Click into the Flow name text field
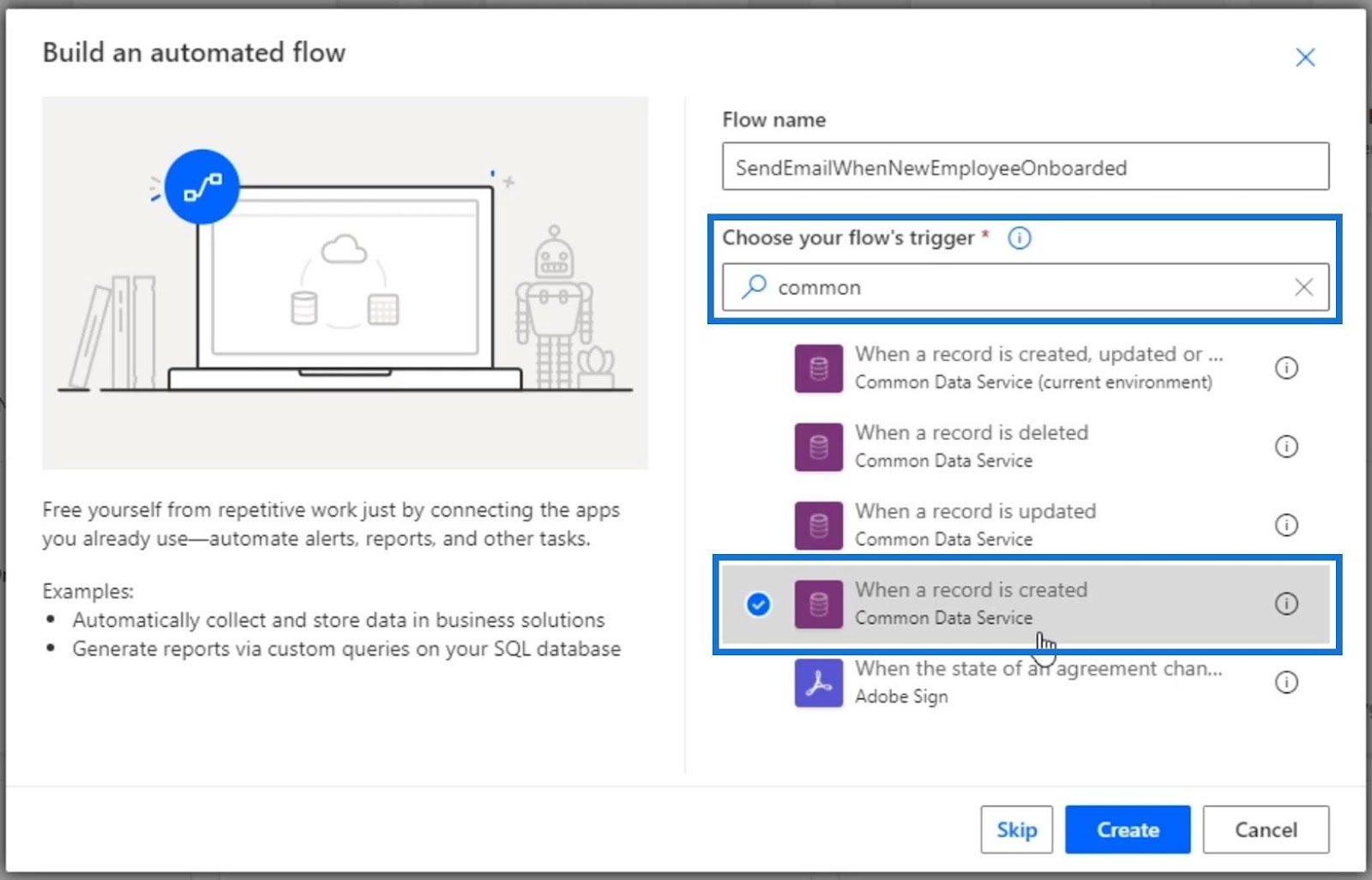This screenshot has height=880, width=1372. (1025, 167)
